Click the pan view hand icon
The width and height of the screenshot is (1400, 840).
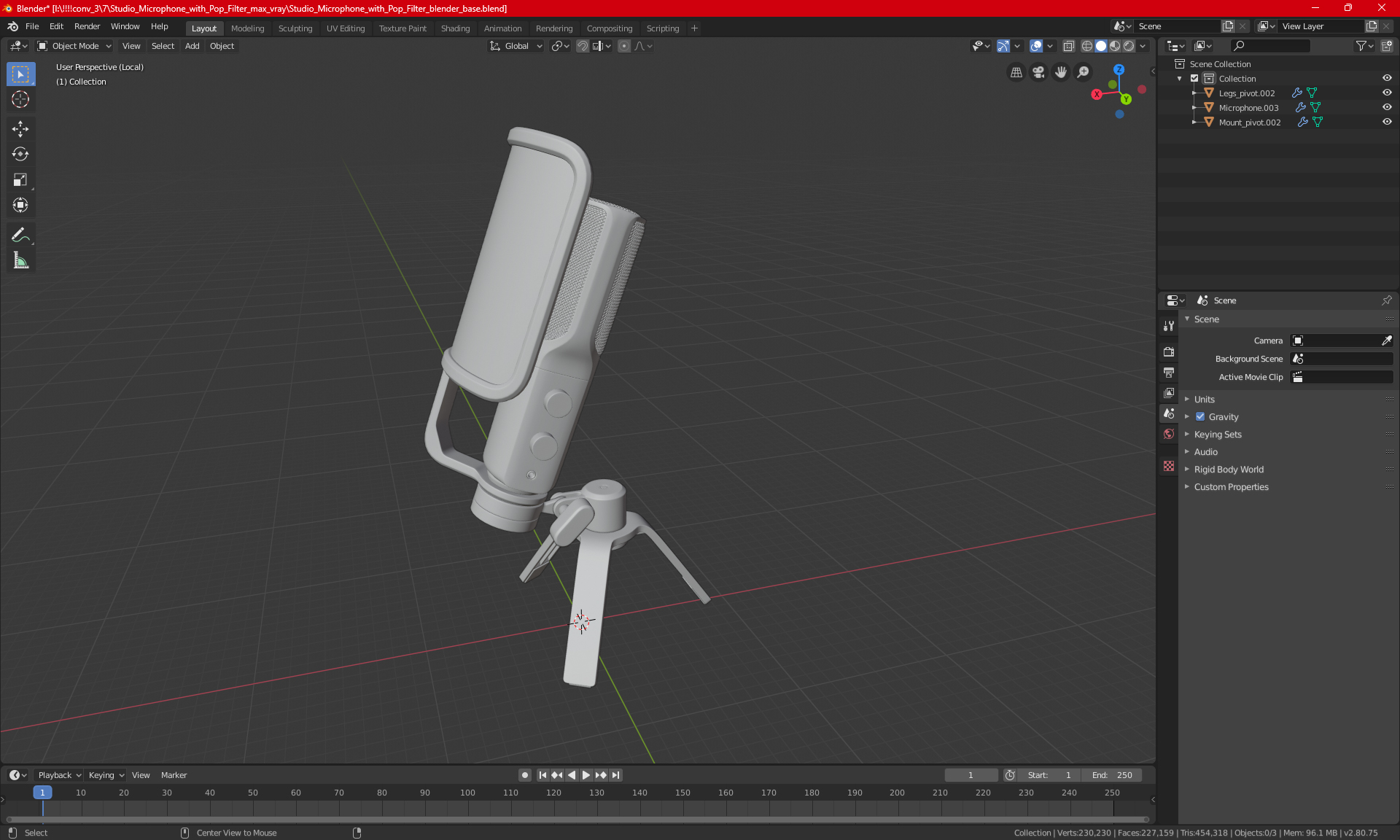[x=1061, y=72]
